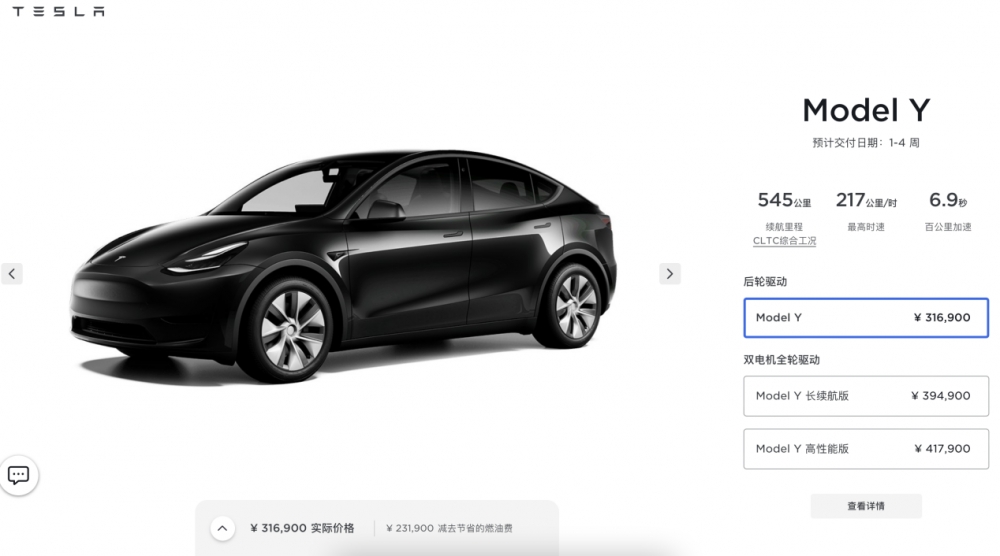Click ¥231,900 减去节省的燃油费 tab
The height and width of the screenshot is (556, 1000).
(x=449, y=528)
